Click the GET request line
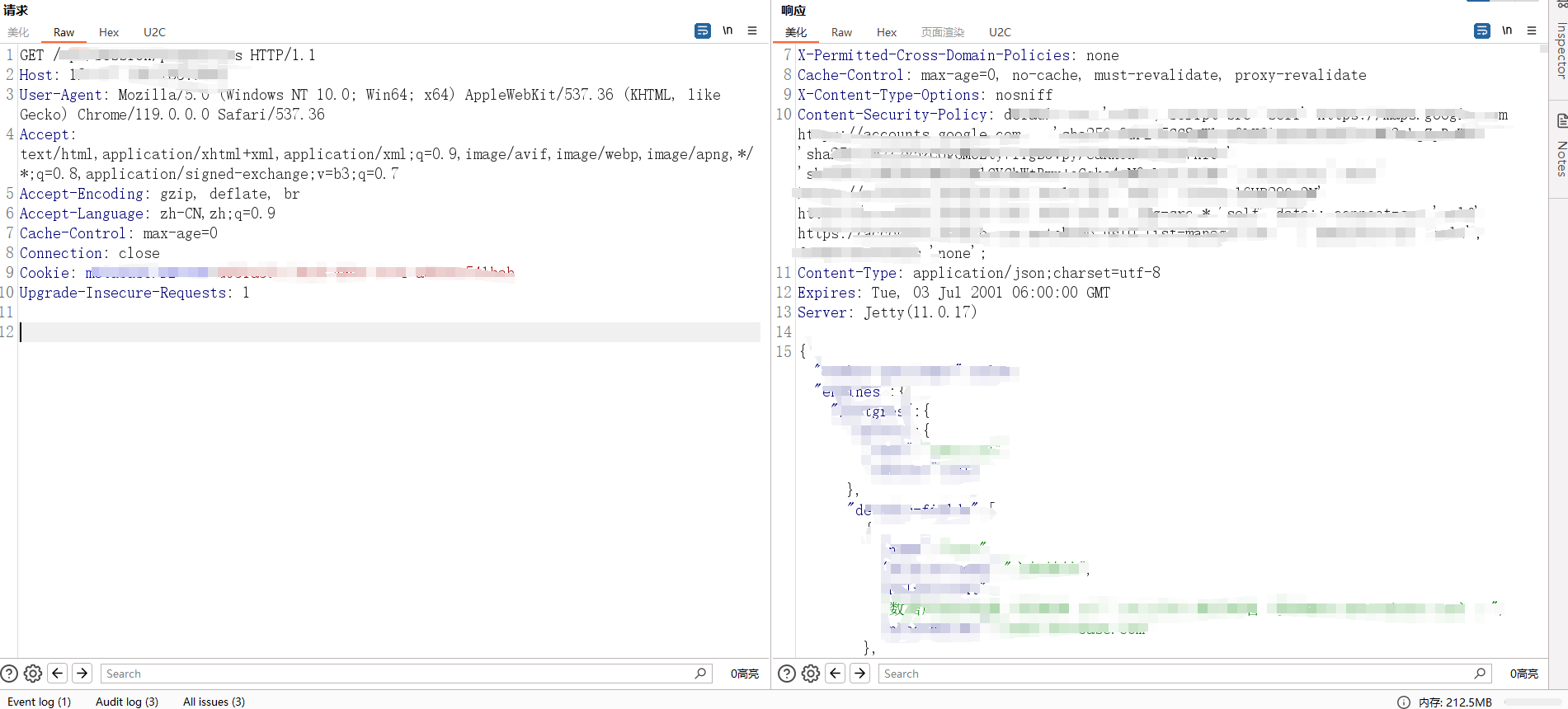Screen dimensions: 1568x709 [167, 55]
